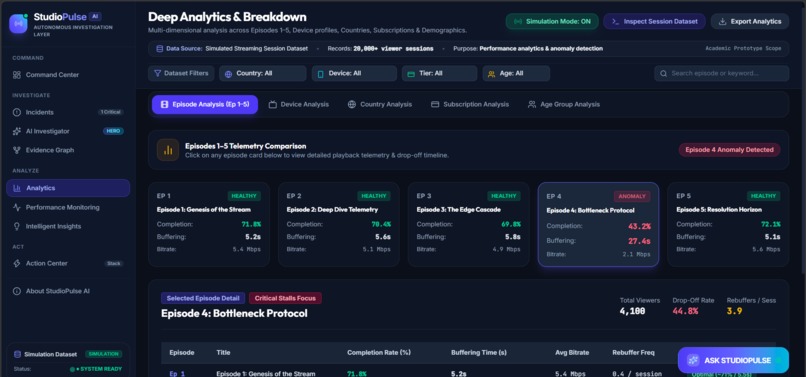Click the Data Source database icon
Viewport: 806px width, 377px height.
pos(159,49)
